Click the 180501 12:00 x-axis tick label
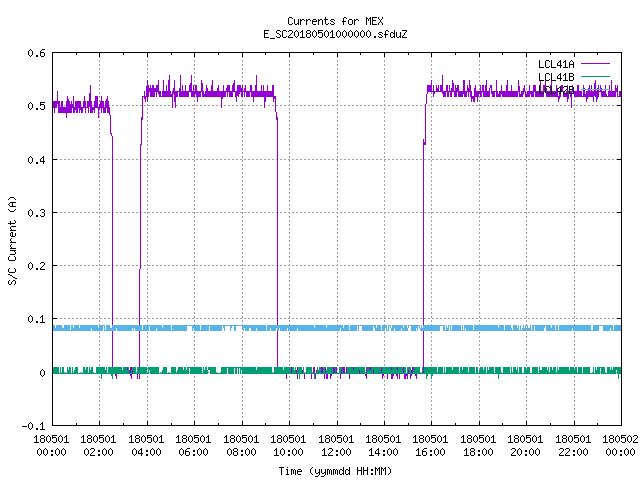This screenshot has width=640, height=480. (x=336, y=446)
